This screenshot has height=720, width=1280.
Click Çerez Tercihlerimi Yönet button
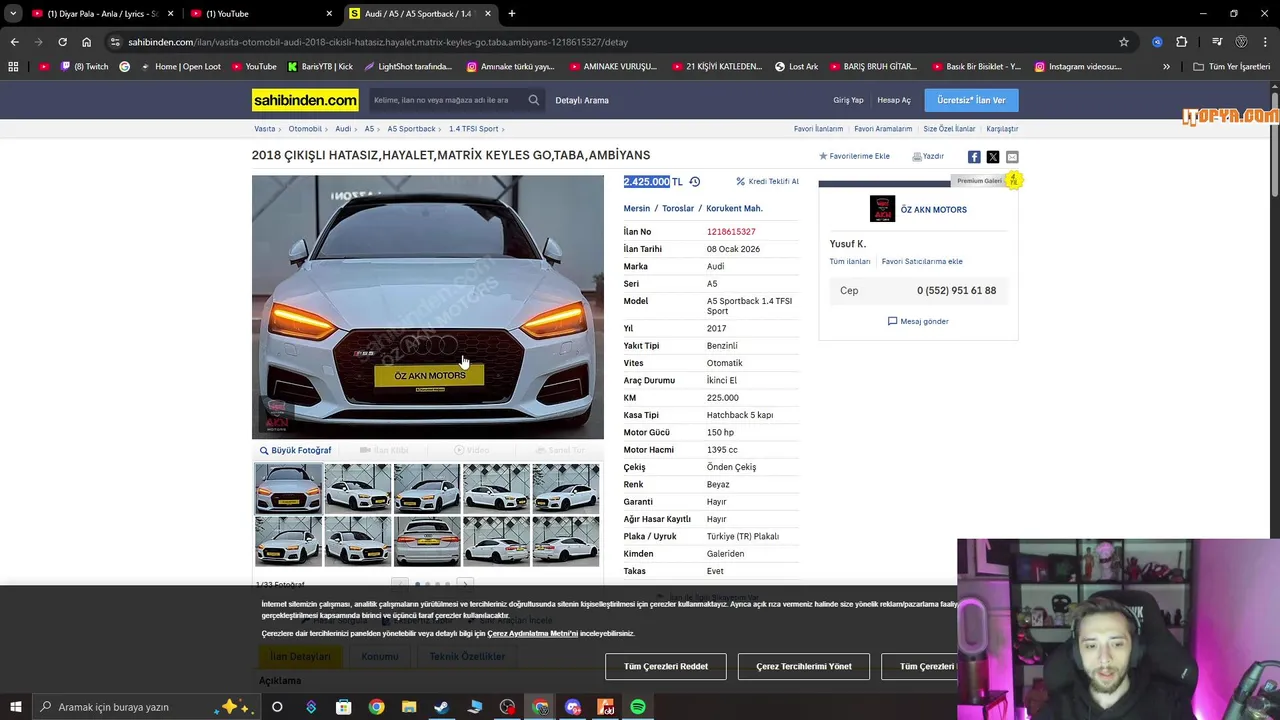pyautogui.click(x=804, y=666)
